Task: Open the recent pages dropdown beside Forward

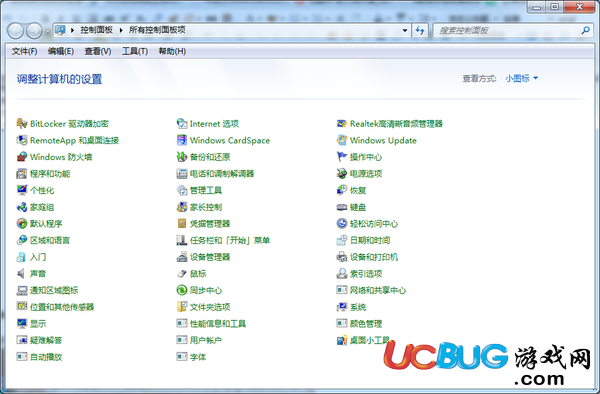Action: pyautogui.click(x=47, y=31)
